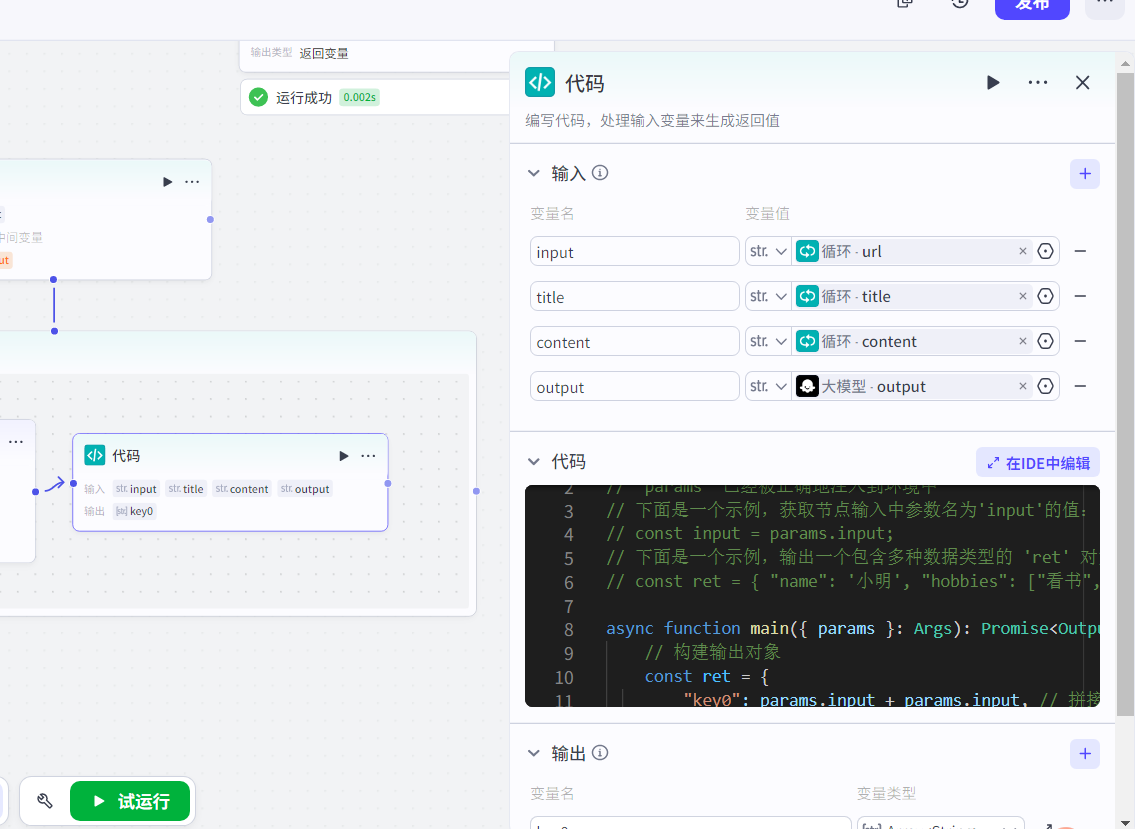Click the code node icon in panel header
Screen dimensions: 1135x829
540,83
